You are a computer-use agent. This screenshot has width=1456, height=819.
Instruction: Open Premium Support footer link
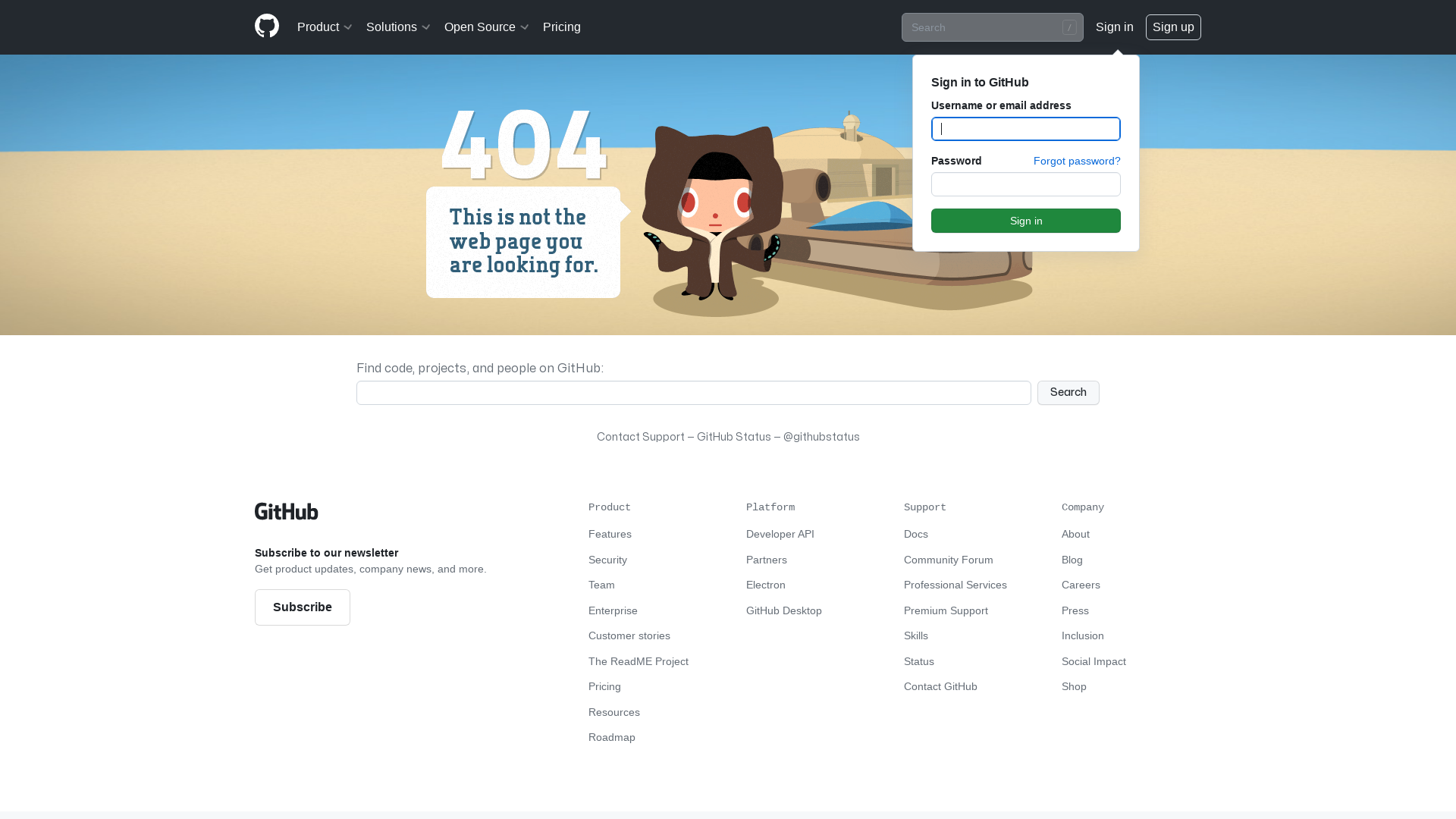[x=946, y=610]
